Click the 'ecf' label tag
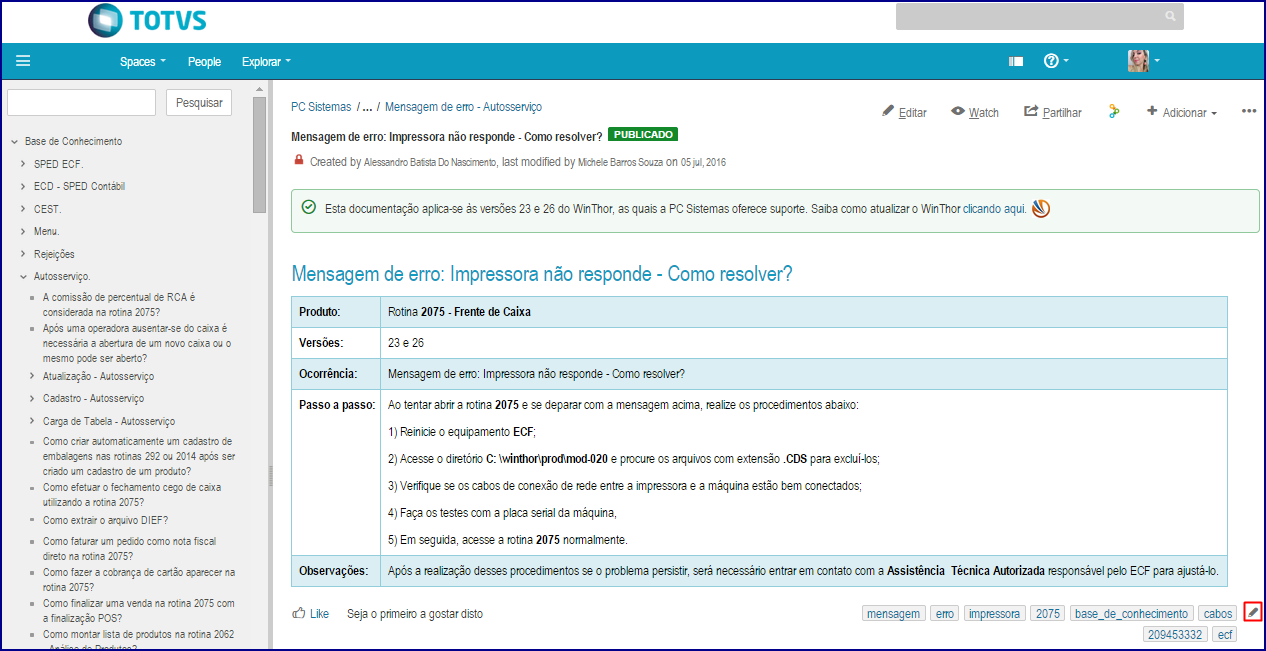This screenshot has height=651, width=1266. click(x=1225, y=634)
